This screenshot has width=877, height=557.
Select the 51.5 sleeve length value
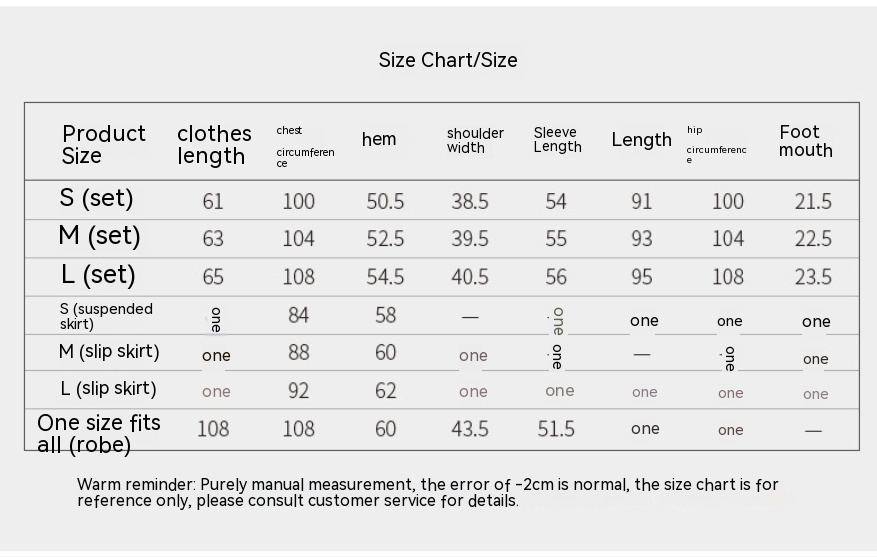[556, 429]
